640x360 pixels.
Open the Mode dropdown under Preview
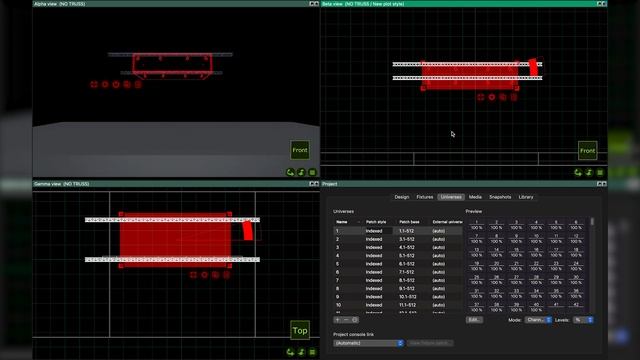tap(538, 320)
